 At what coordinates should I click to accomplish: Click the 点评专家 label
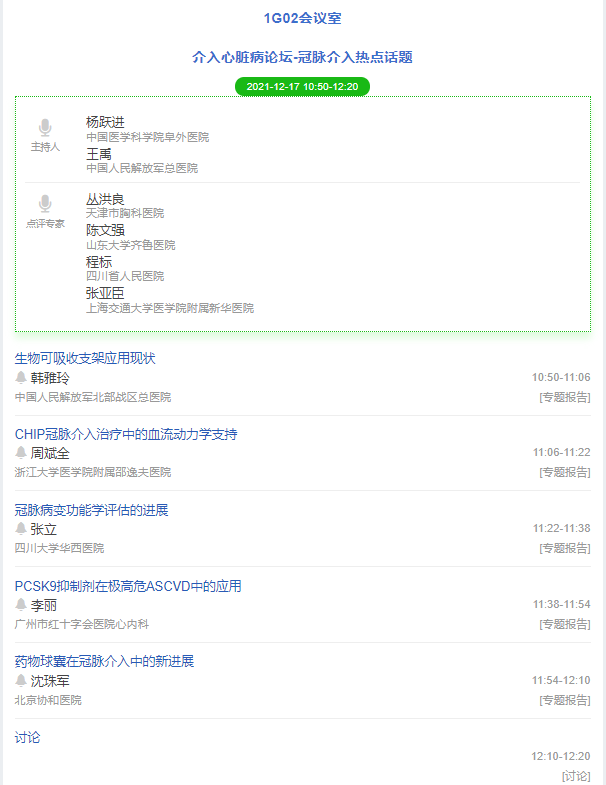click(45, 223)
